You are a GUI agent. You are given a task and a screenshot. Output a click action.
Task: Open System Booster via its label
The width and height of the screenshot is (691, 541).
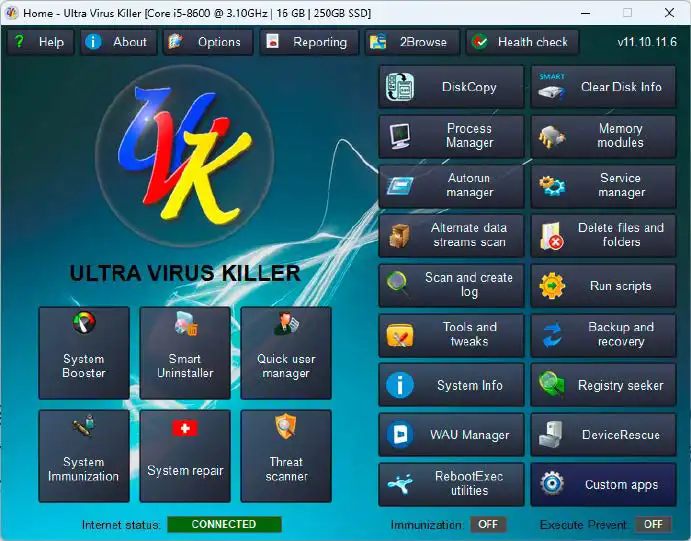[x=84, y=366]
